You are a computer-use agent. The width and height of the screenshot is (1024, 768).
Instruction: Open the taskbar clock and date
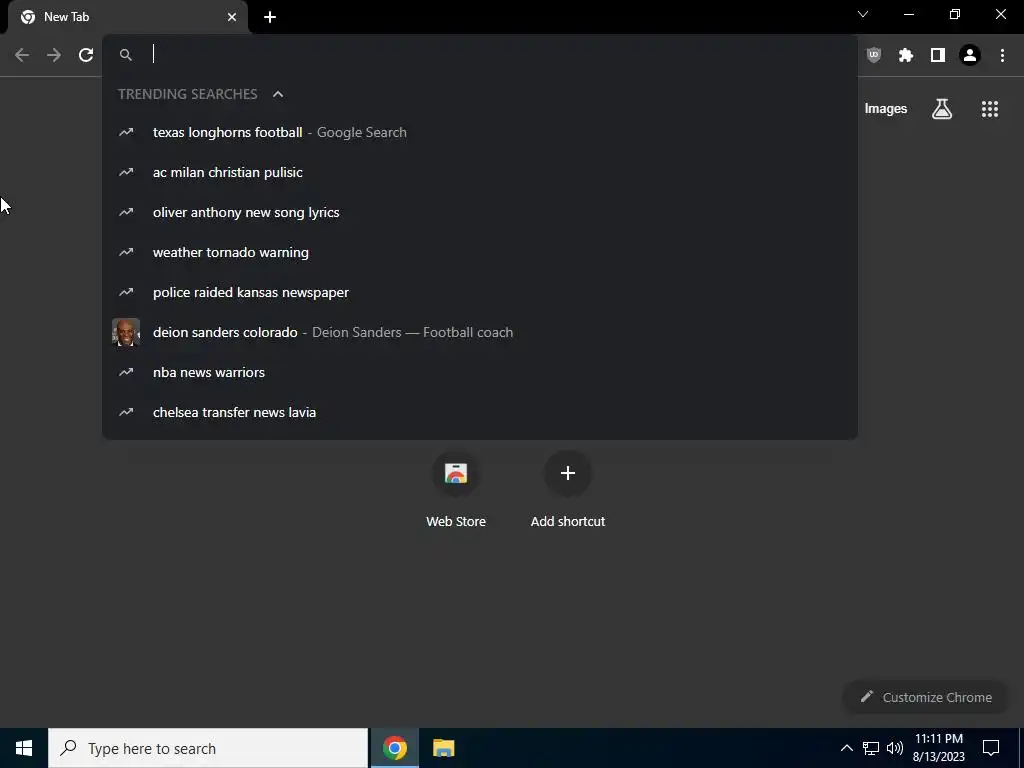[x=938, y=748]
